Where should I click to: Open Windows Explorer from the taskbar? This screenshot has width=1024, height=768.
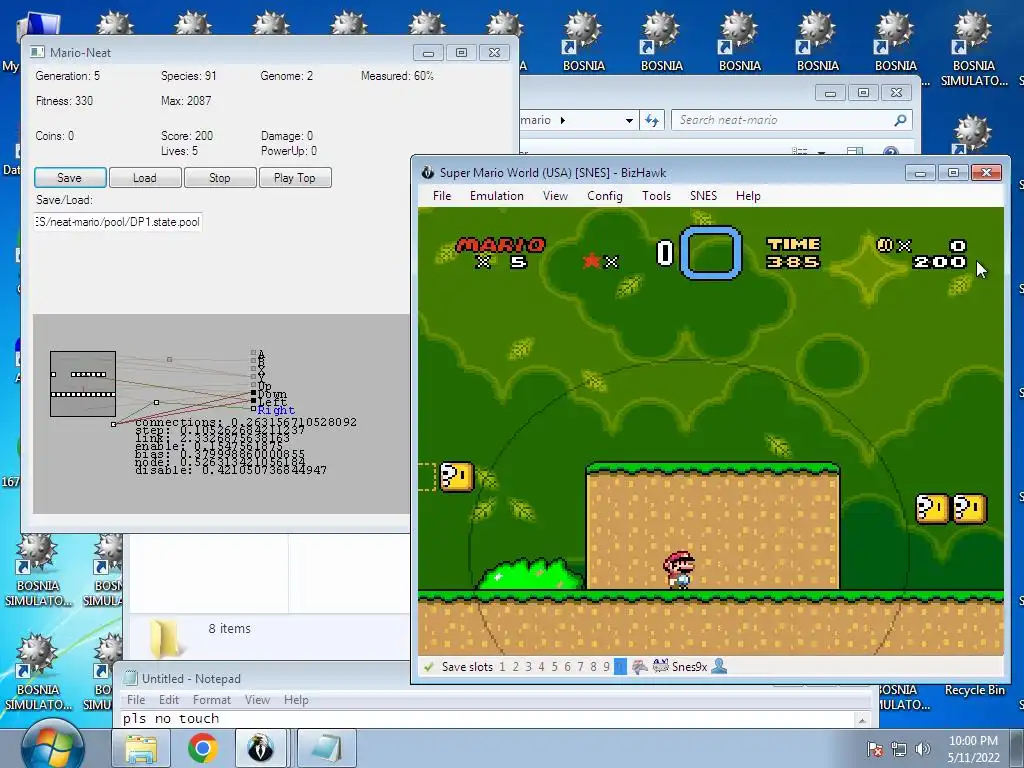(x=141, y=748)
